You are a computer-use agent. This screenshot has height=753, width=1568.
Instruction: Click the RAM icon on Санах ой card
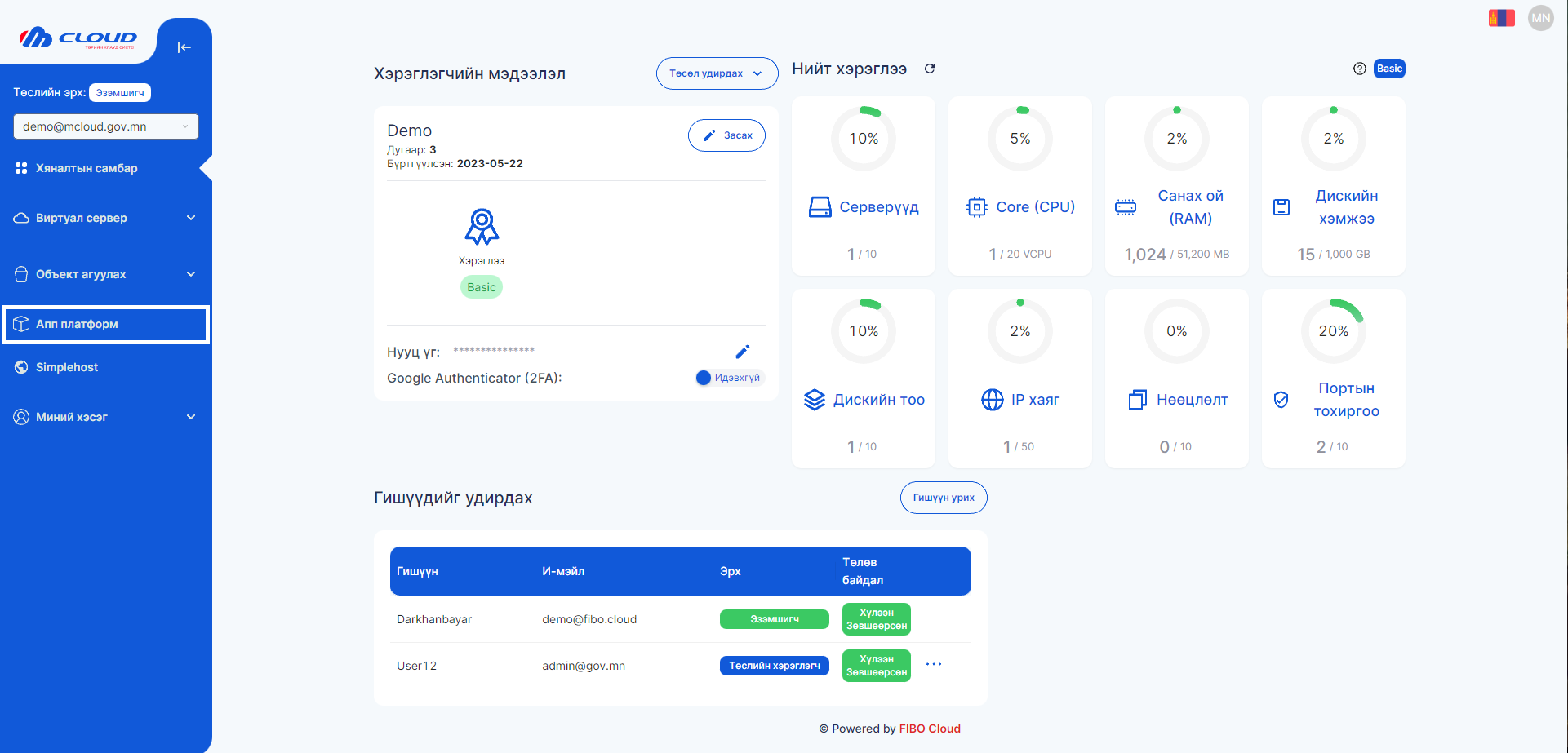click(x=1125, y=206)
